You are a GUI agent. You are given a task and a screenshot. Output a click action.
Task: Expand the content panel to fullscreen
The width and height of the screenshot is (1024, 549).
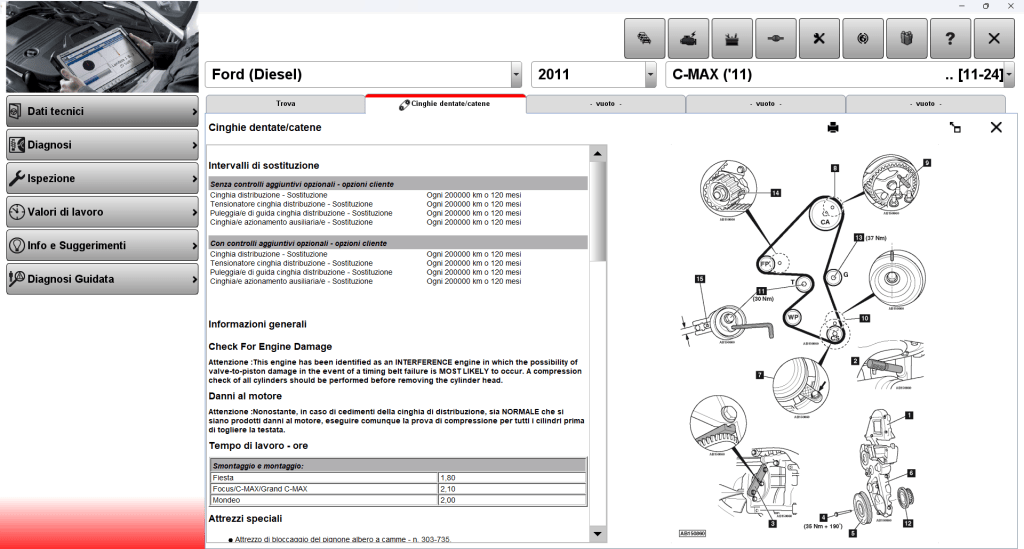point(955,128)
